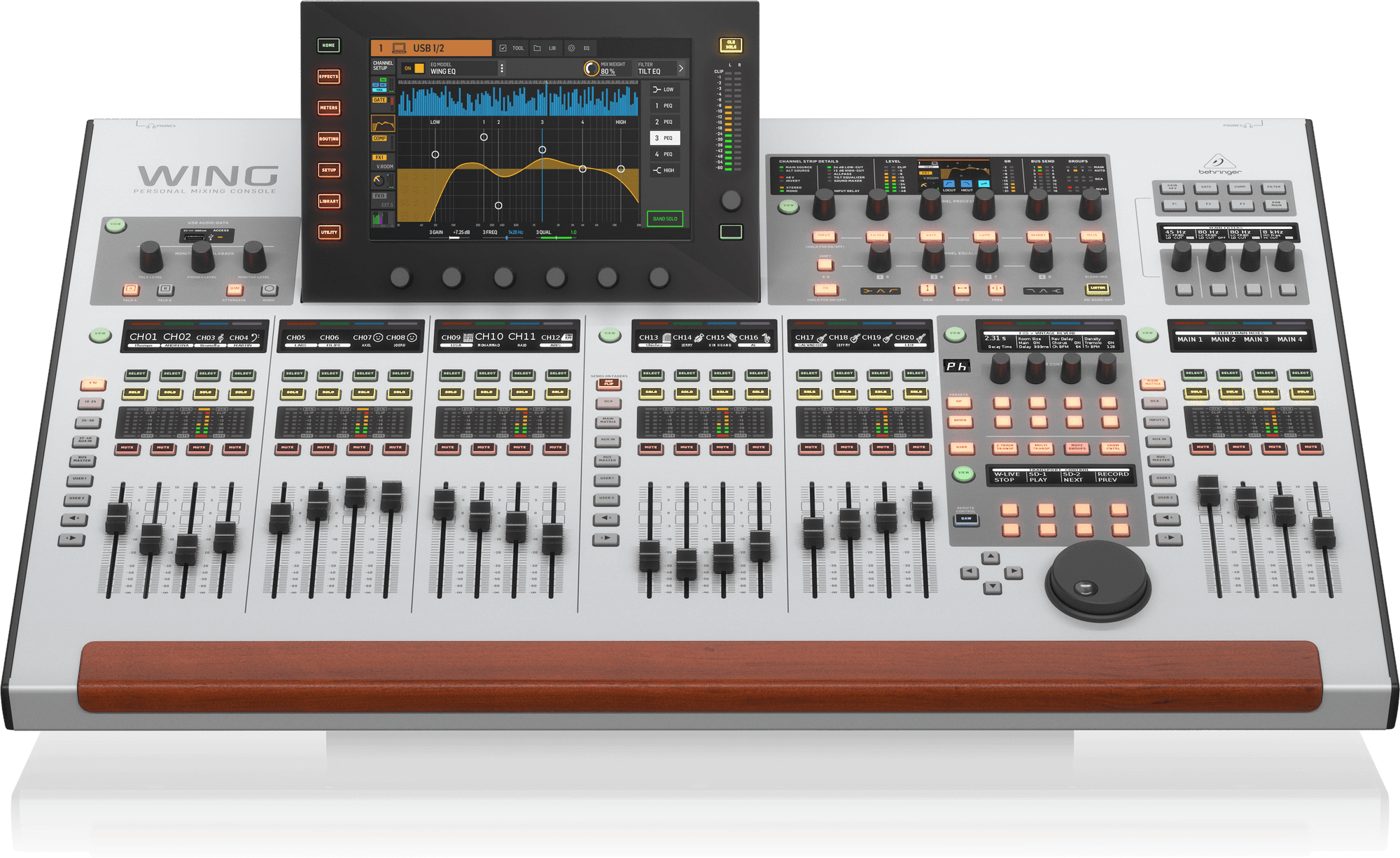
Task: Tap the HICUT filter icon on channel strip display
Action: [x=966, y=184]
